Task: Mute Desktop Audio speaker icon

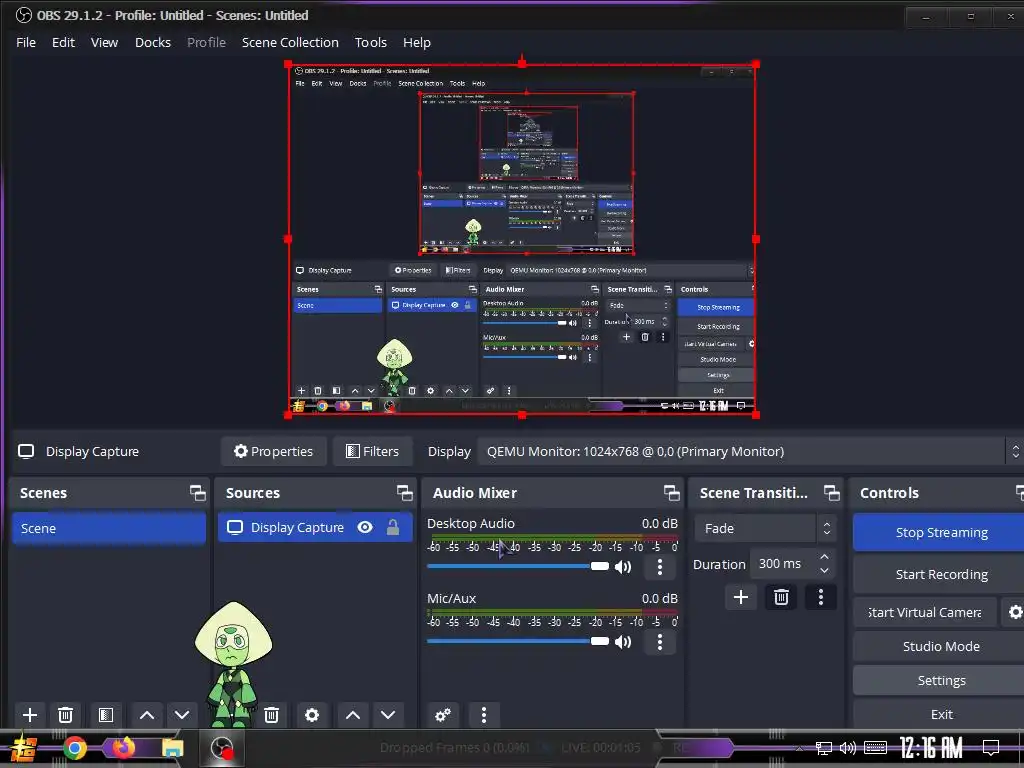Action: [623, 567]
